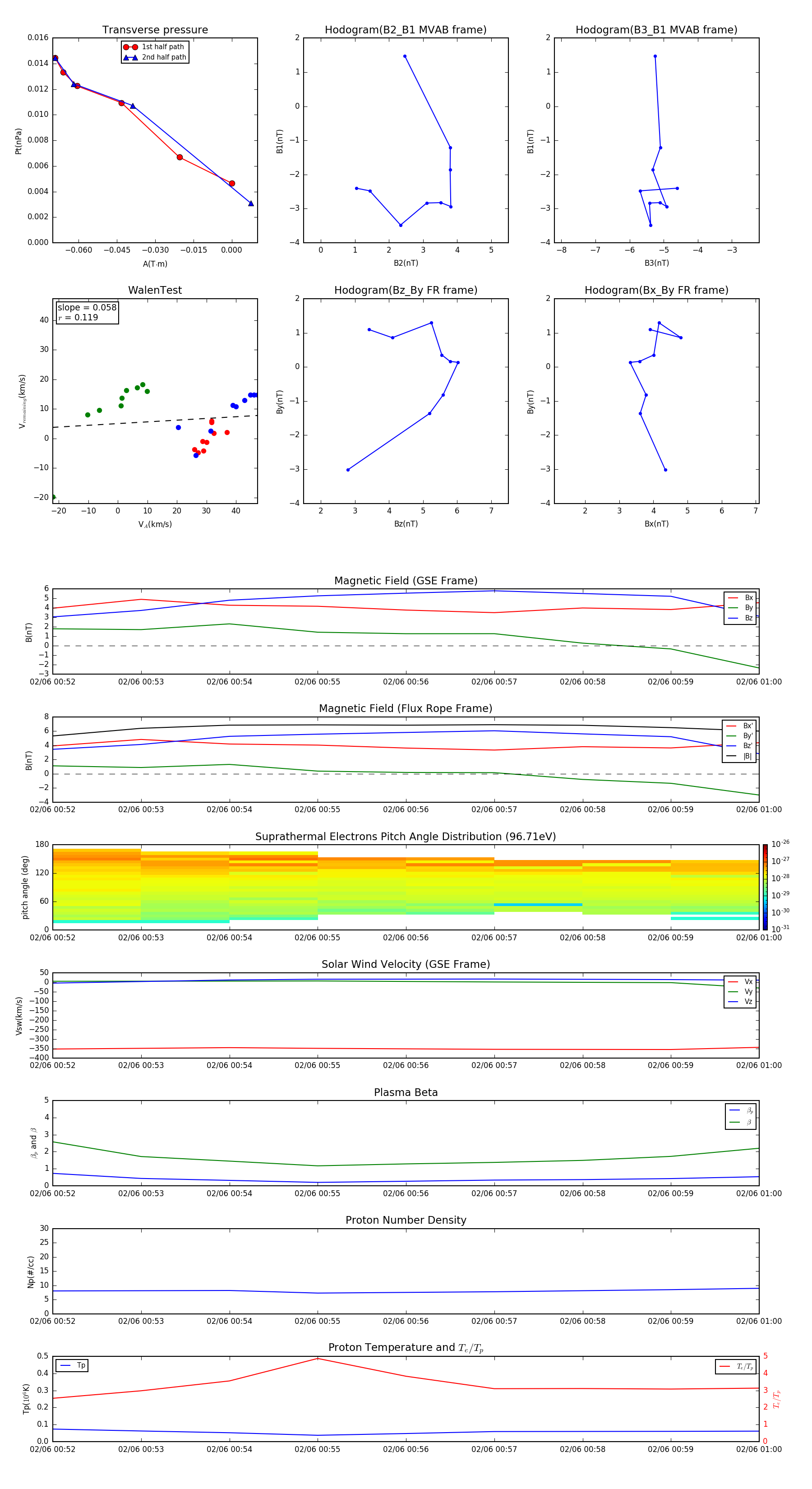Click the 'Hodogram(Bx_By FR frame)' title

tap(656, 290)
